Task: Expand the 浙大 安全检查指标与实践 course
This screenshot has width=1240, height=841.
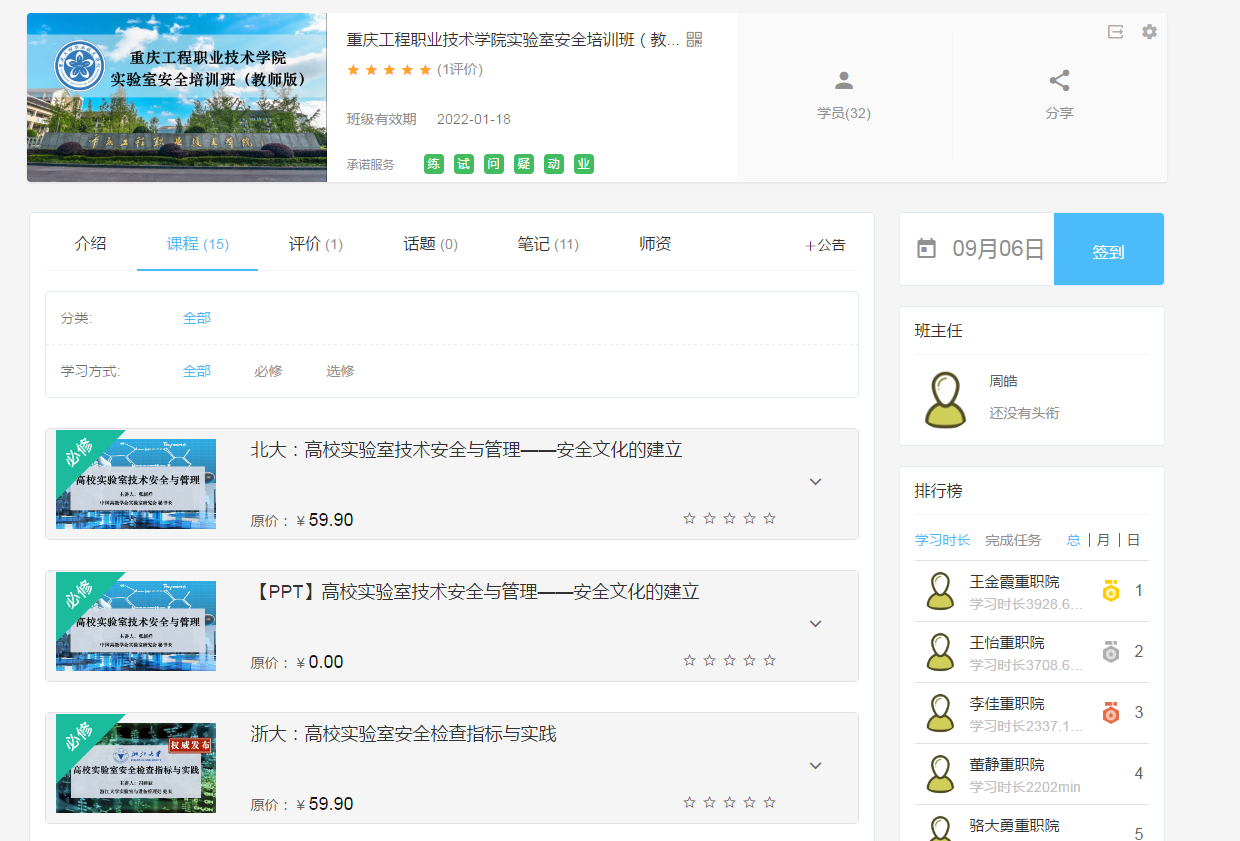Action: click(x=815, y=766)
